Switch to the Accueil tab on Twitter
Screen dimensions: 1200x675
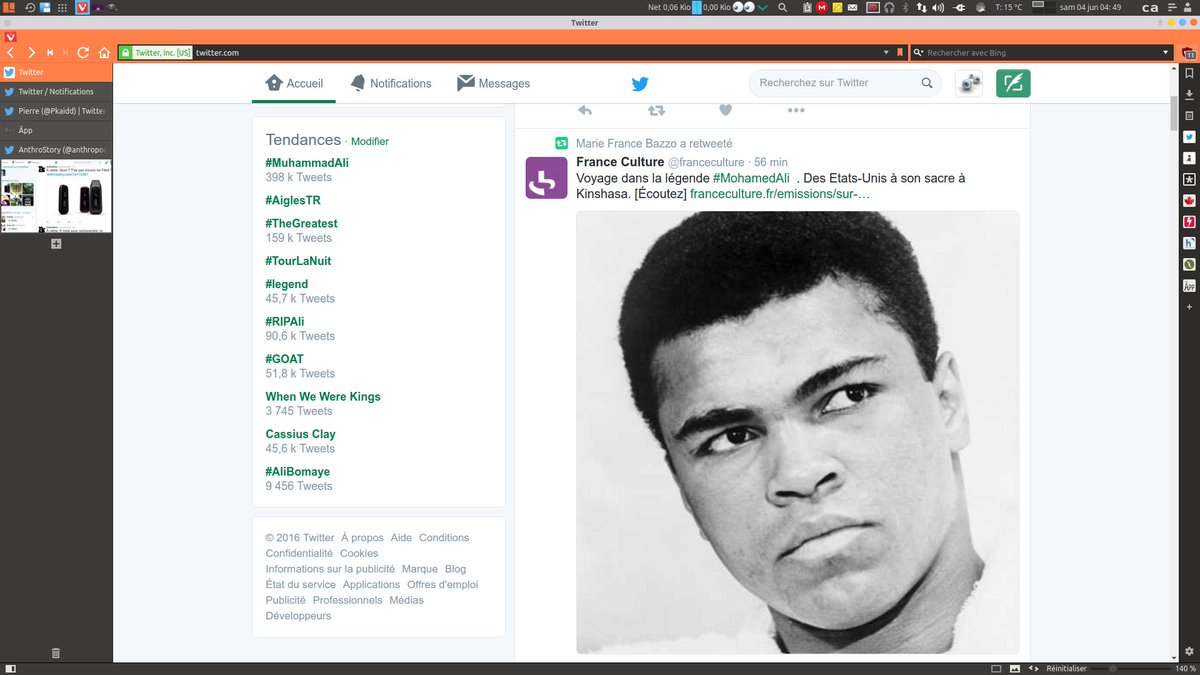click(x=295, y=83)
